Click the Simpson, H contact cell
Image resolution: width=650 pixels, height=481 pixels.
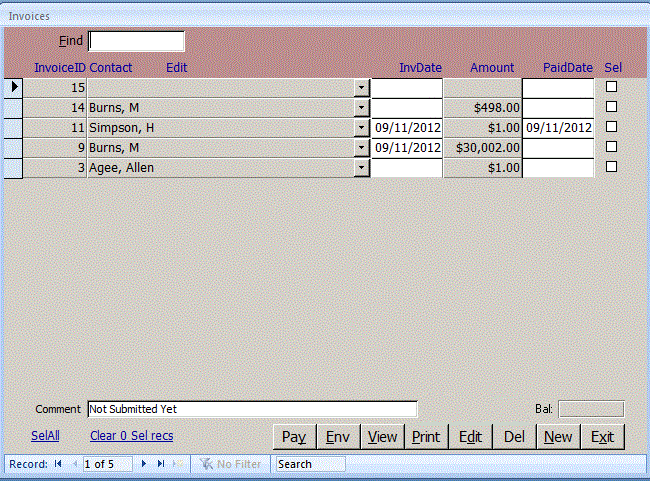click(x=221, y=128)
